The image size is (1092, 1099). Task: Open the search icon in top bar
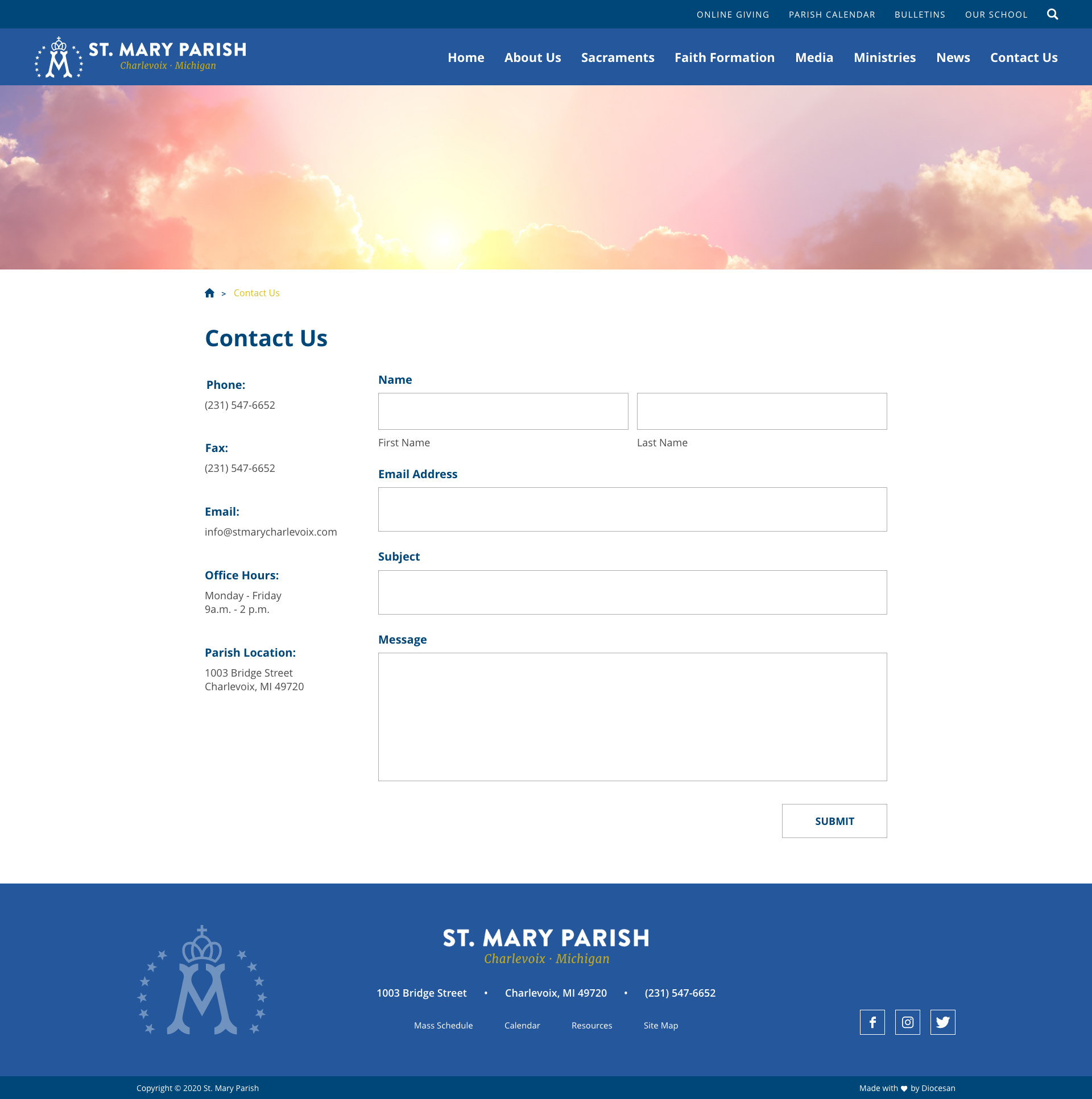[x=1052, y=14]
